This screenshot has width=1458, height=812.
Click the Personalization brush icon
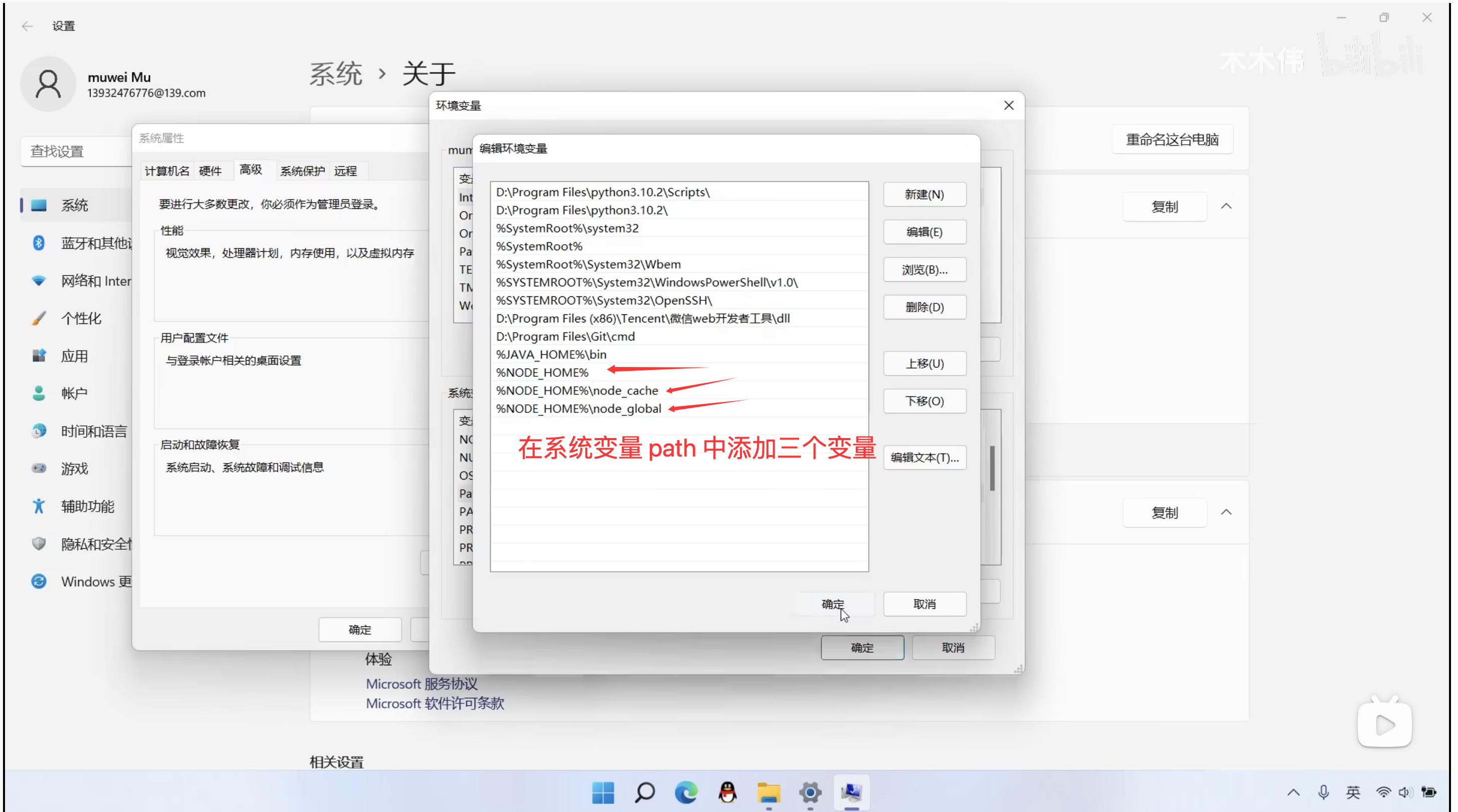click(x=39, y=318)
